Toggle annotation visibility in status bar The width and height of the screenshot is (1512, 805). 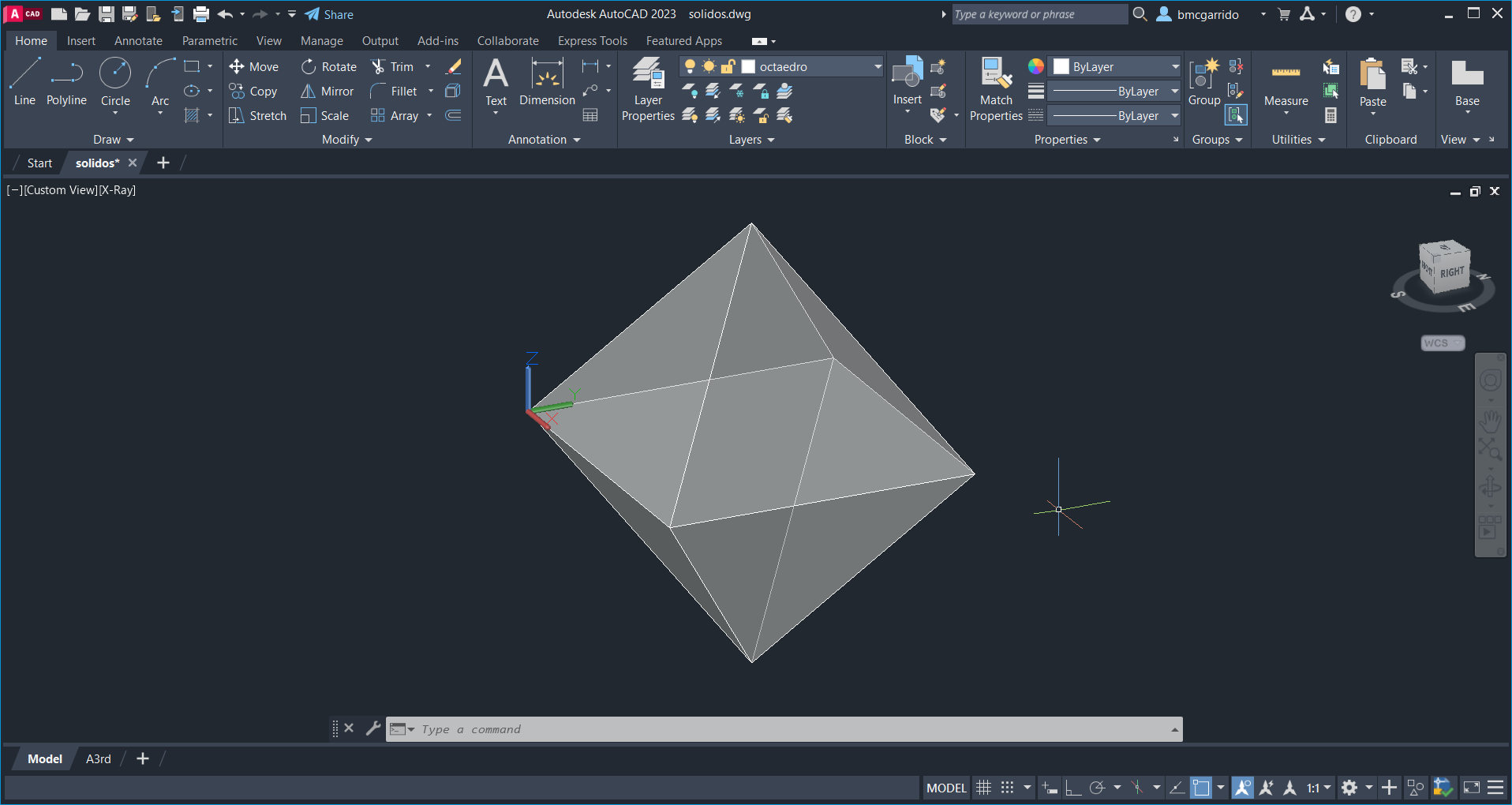pos(1242,788)
